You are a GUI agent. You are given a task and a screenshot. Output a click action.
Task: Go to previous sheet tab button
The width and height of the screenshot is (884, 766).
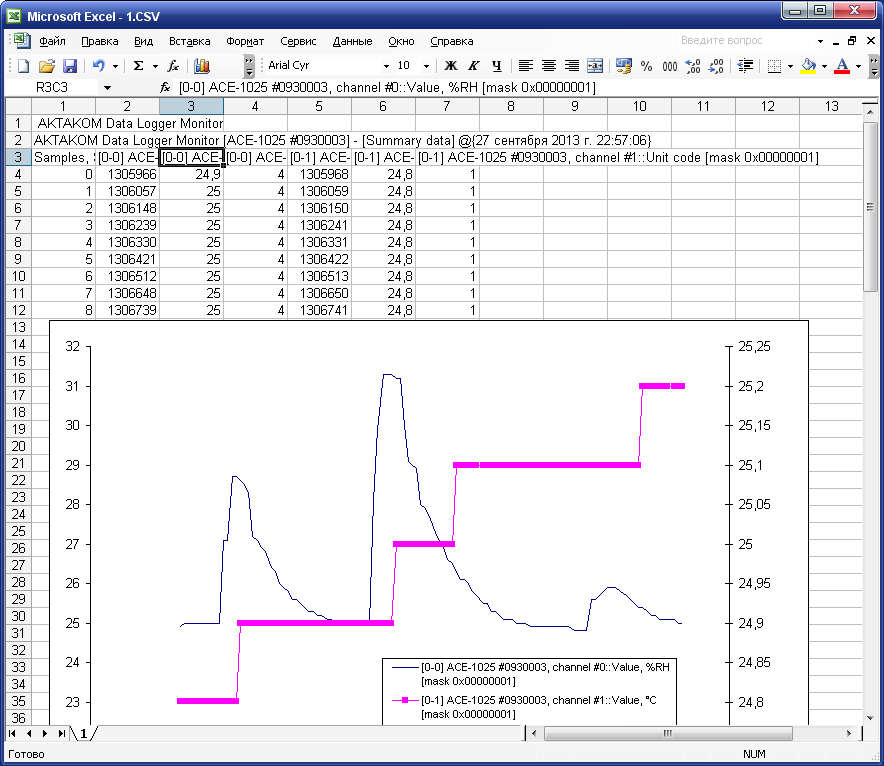coord(29,733)
